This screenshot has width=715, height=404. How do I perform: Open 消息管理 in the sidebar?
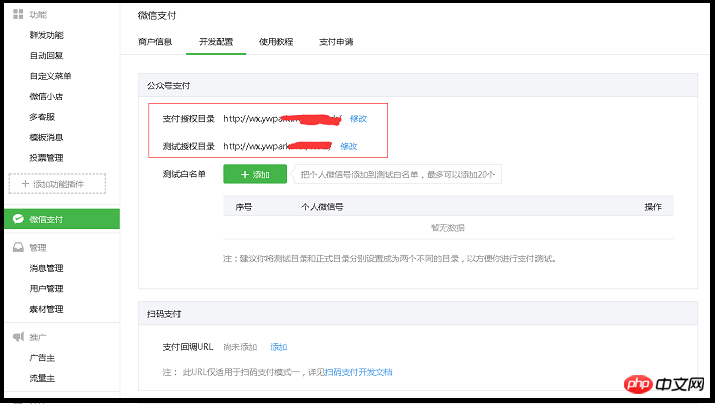point(47,268)
